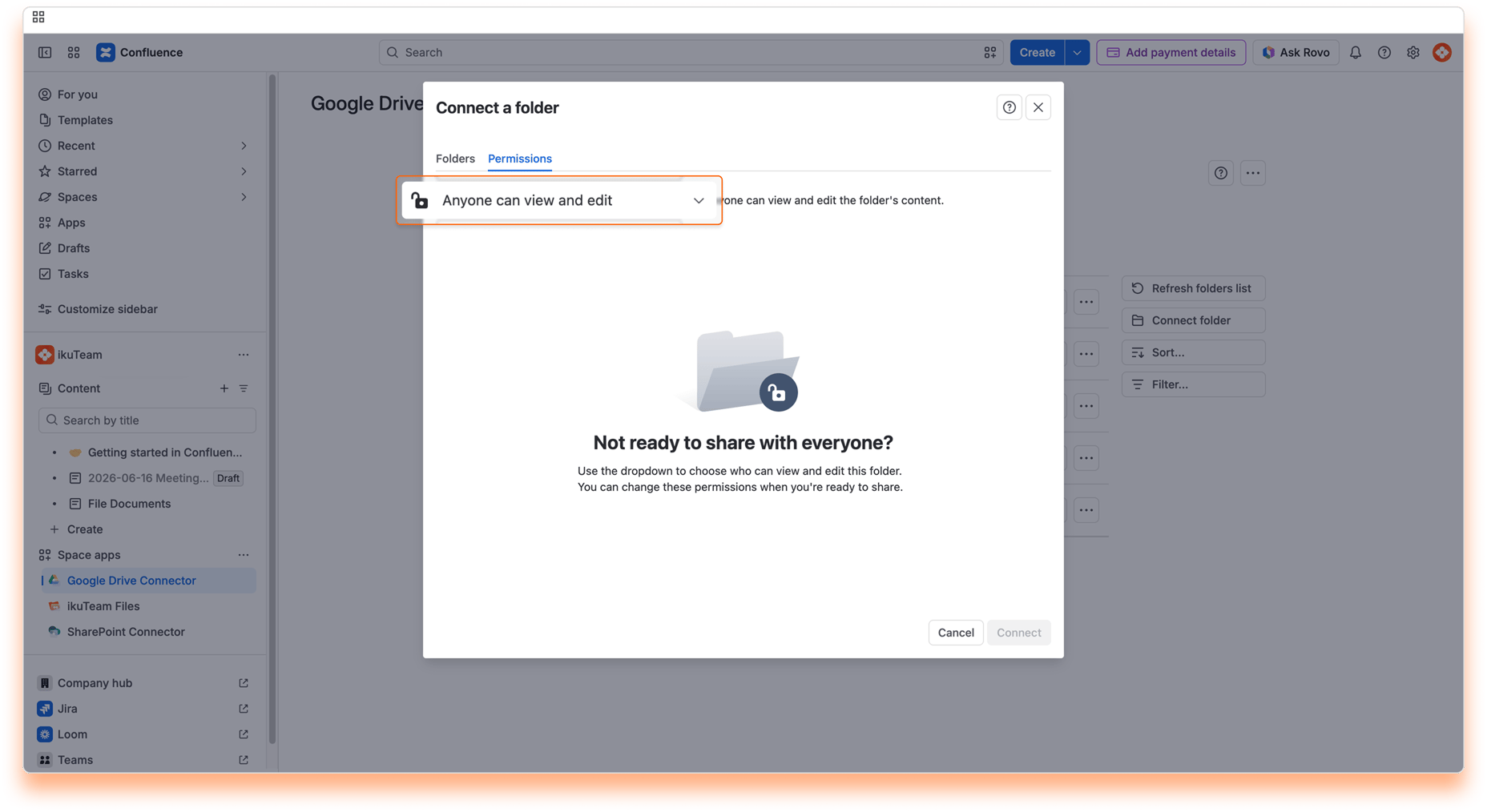
Task: Switch to the Folders tab
Action: [455, 159]
